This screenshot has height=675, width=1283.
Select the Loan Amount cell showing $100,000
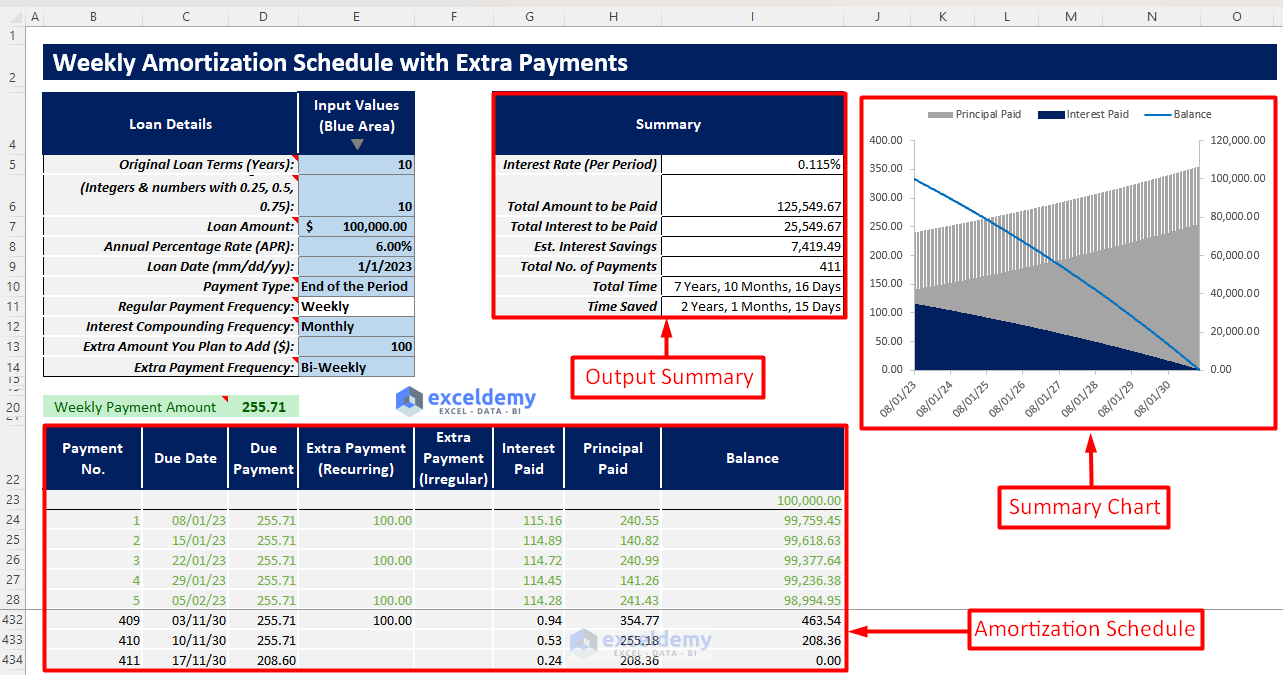pos(356,227)
